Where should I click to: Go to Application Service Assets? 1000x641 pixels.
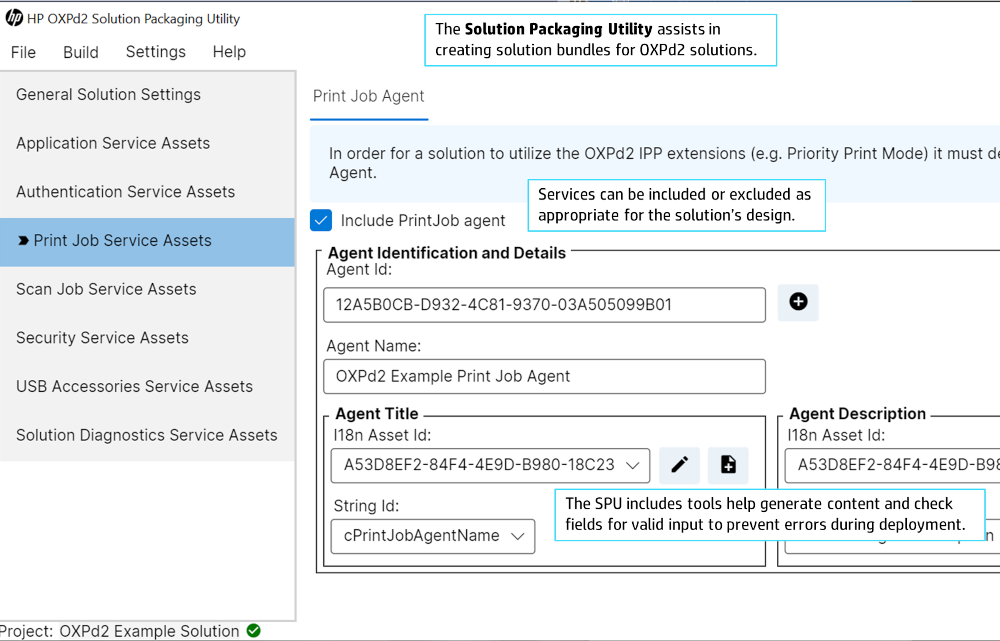coord(147,143)
